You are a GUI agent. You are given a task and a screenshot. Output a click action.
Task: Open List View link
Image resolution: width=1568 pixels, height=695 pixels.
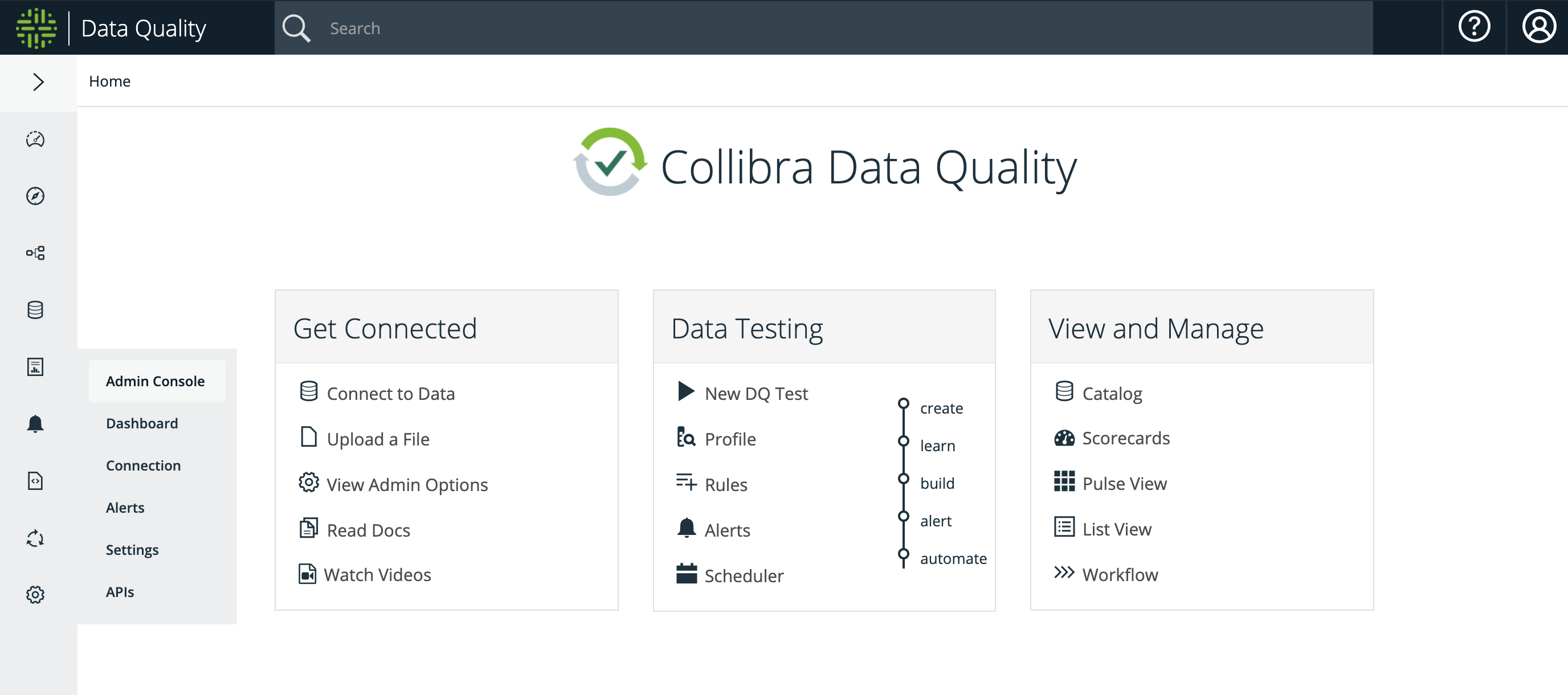(x=1116, y=529)
